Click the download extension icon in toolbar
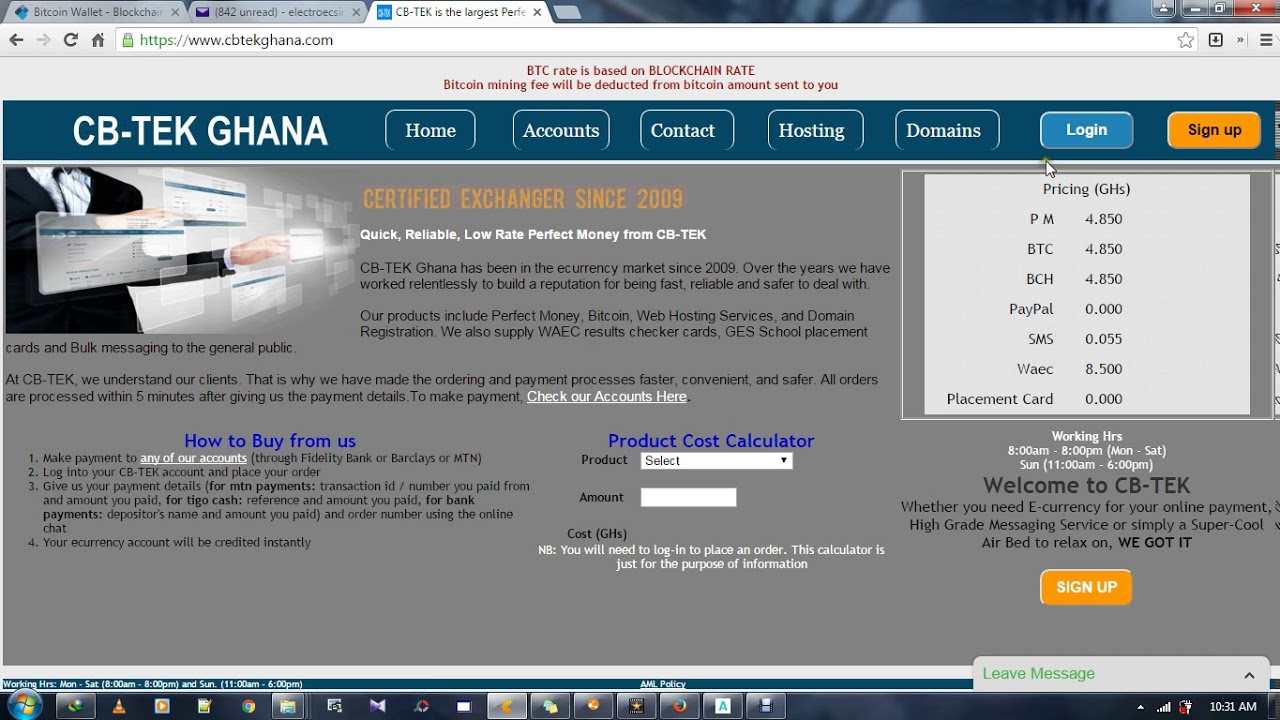The image size is (1280, 720). pyautogui.click(x=1216, y=40)
